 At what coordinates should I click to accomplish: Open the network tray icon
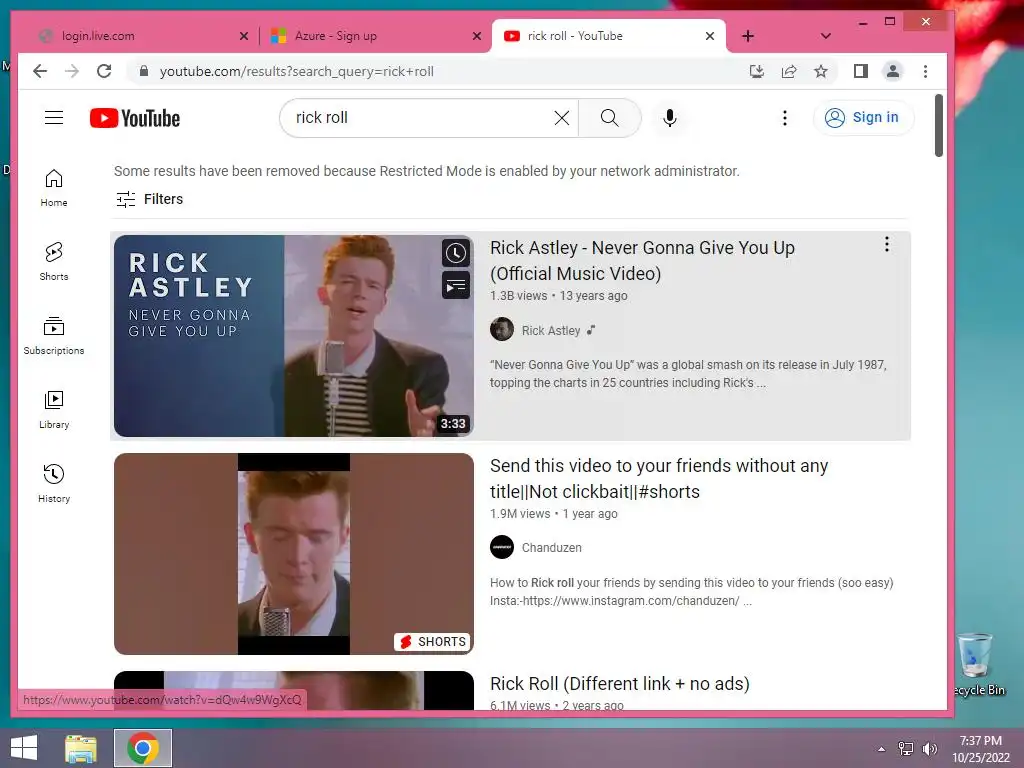pos(906,749)
